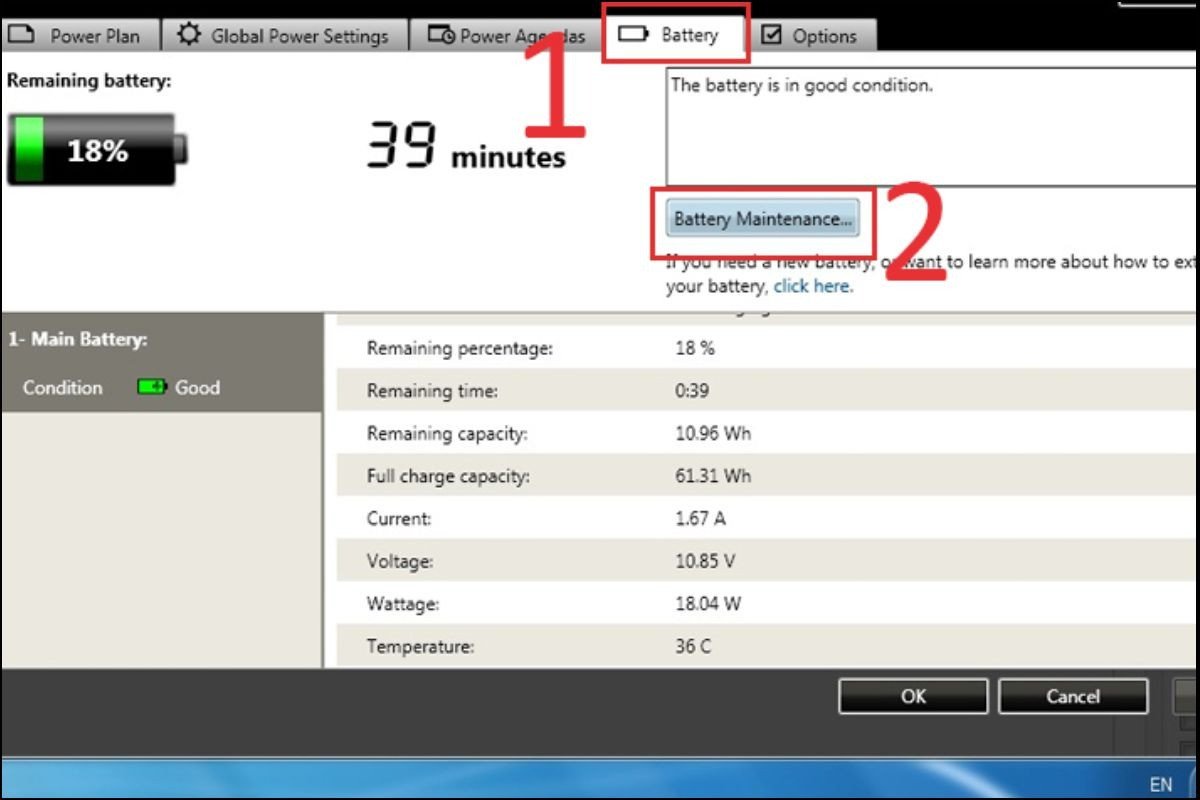
Task: Click inside the battery condition message box
Action: 930,130
